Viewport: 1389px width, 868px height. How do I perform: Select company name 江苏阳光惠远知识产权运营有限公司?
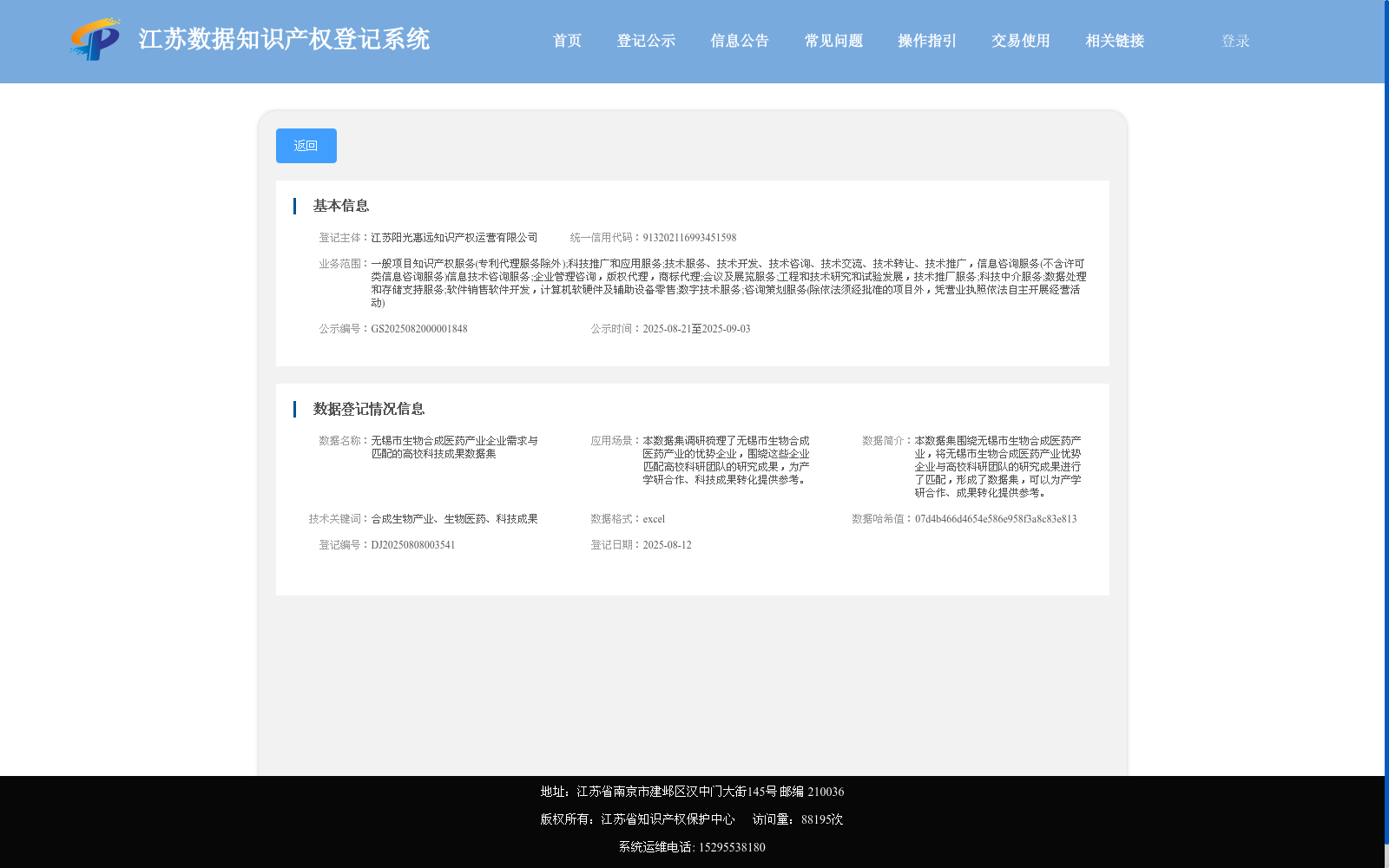454,238
